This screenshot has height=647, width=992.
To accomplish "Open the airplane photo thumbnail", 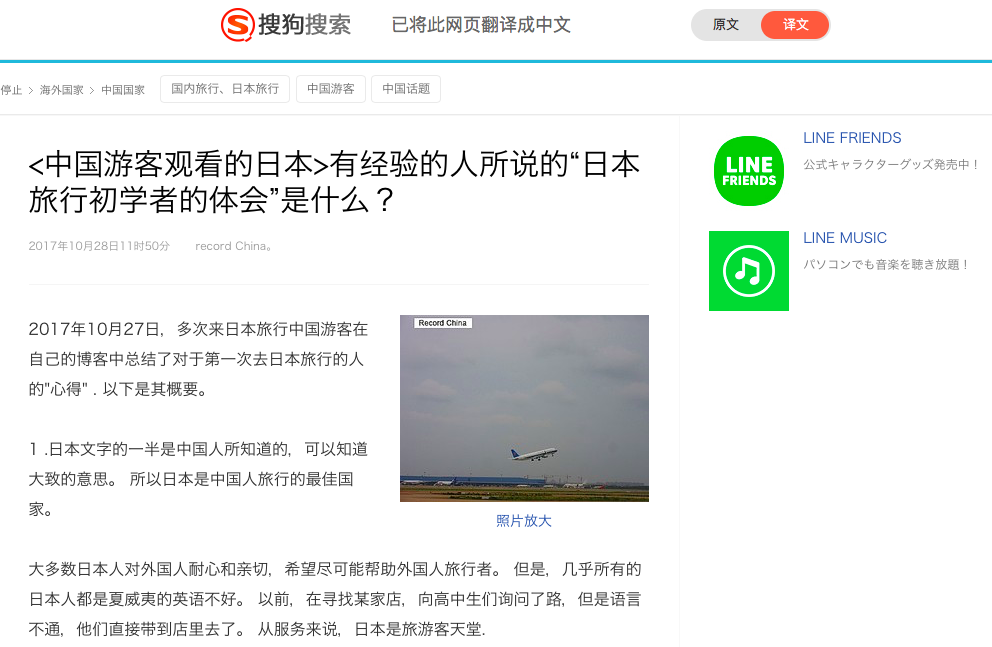I will (524, 409).
